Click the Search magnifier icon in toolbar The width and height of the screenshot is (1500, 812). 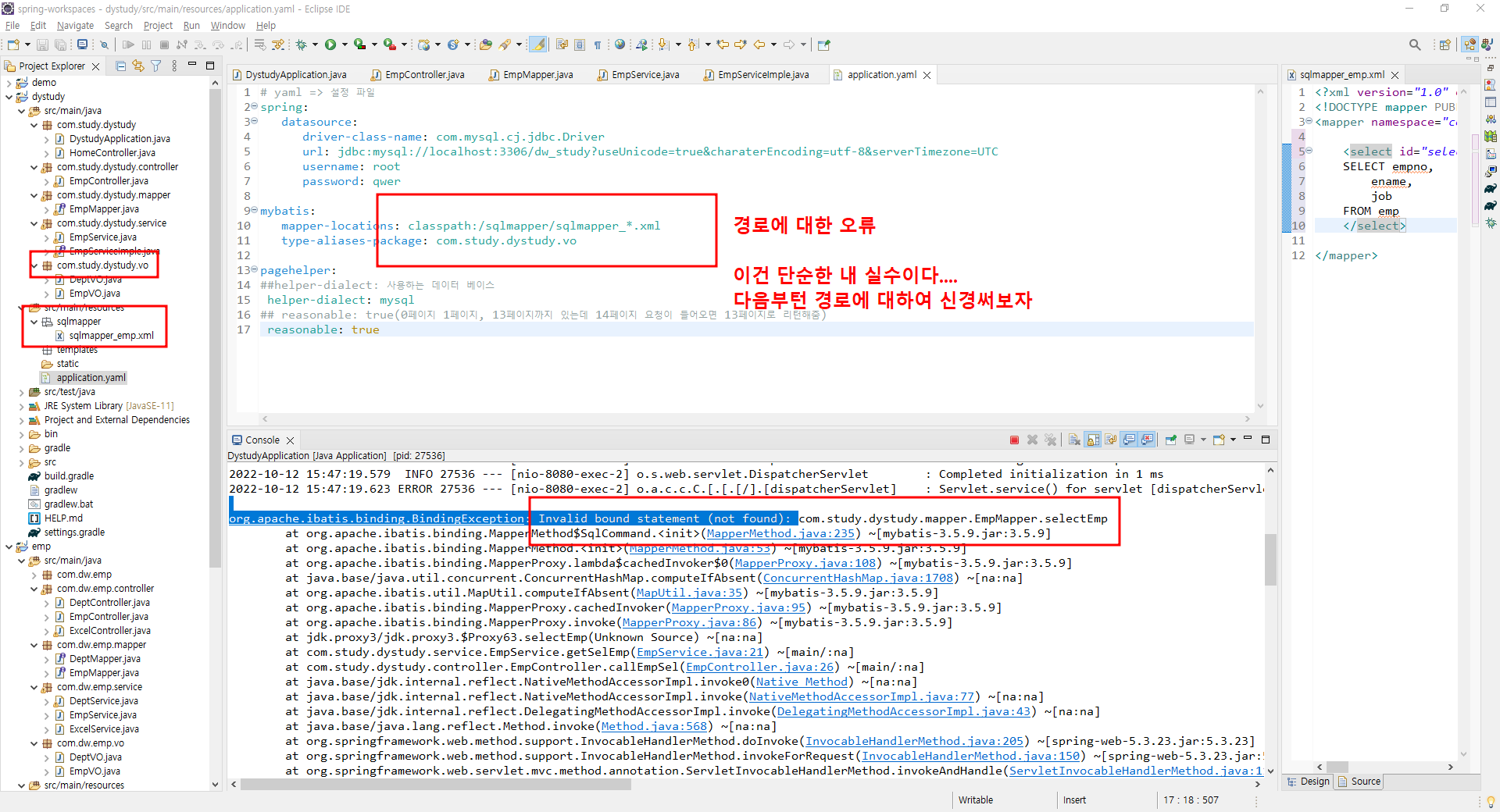click(1415, 45)
